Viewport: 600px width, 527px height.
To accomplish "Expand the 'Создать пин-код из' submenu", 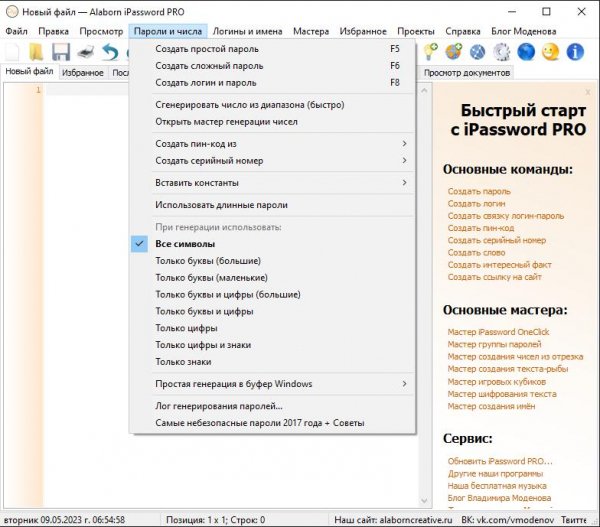I will point(273,144).
